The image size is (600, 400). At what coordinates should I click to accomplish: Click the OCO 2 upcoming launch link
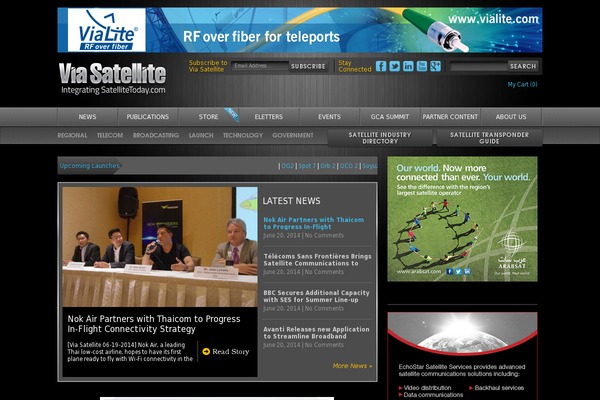(x=349, y=166)
